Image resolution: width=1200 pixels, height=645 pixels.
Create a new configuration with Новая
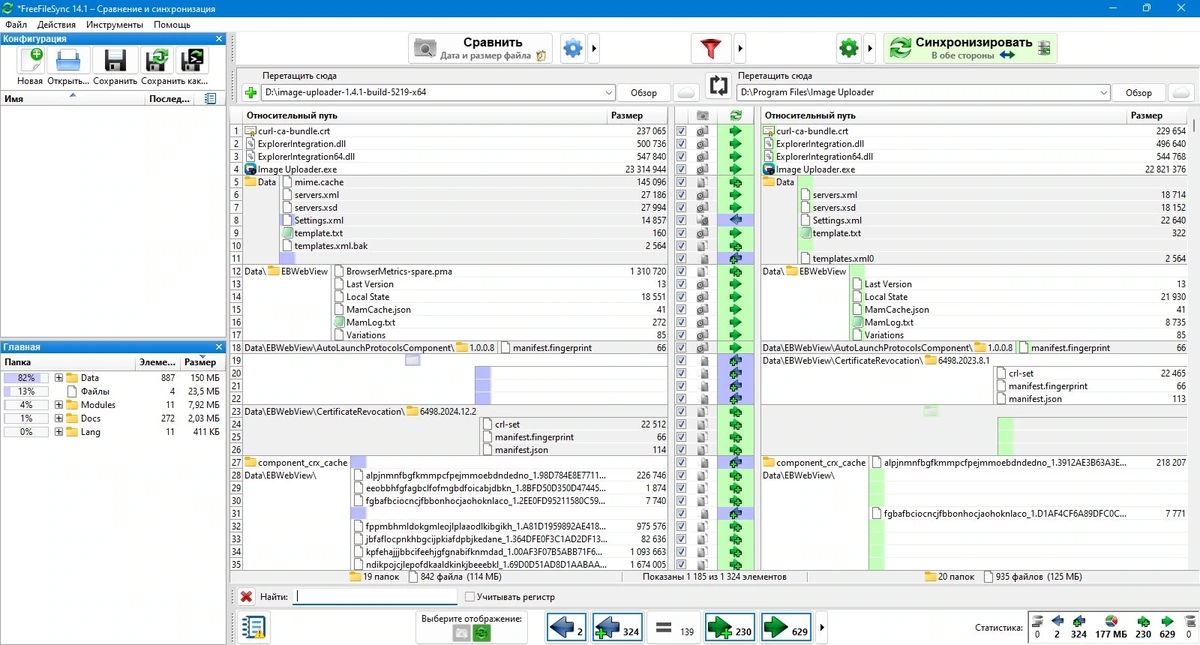click(x=30, y=60)
